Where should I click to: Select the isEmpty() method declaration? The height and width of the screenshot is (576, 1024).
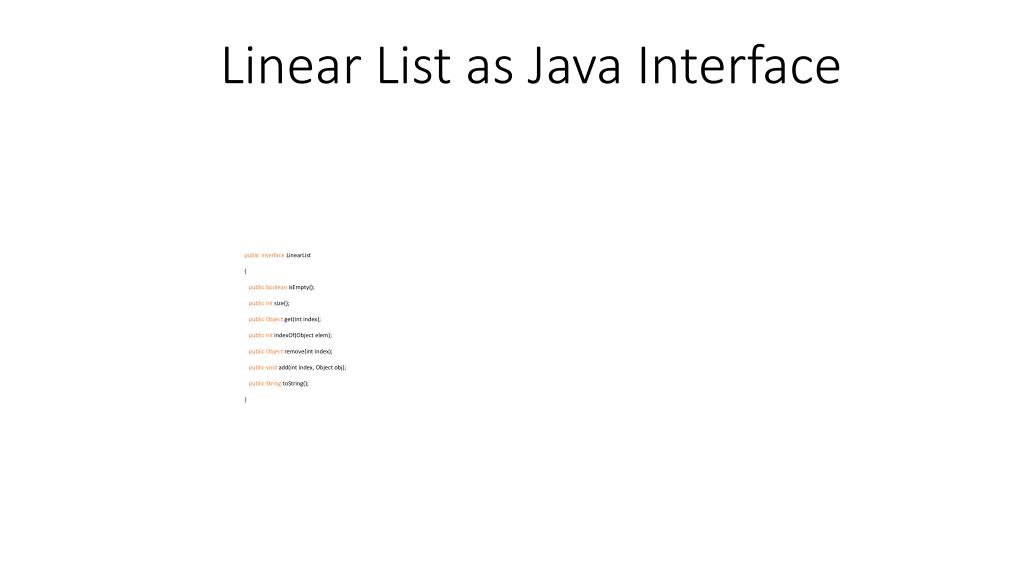[x=281, y=287]
